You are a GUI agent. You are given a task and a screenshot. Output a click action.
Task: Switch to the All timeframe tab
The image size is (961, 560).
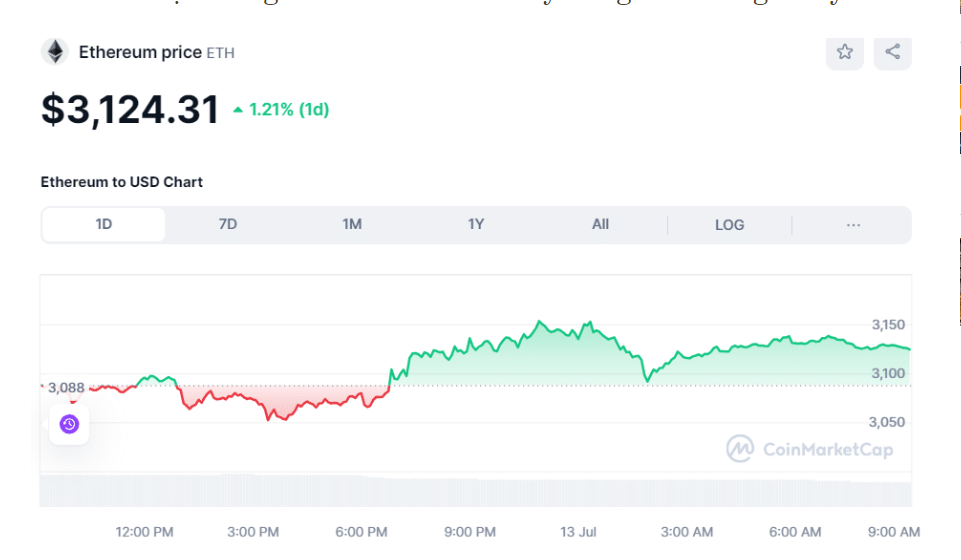(600, 224)
